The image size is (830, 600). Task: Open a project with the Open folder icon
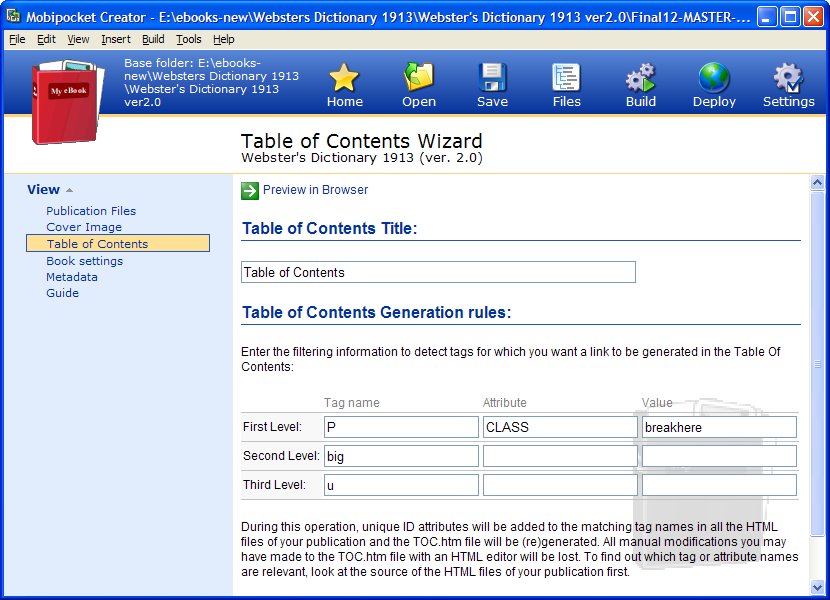[x=419, y=77]
